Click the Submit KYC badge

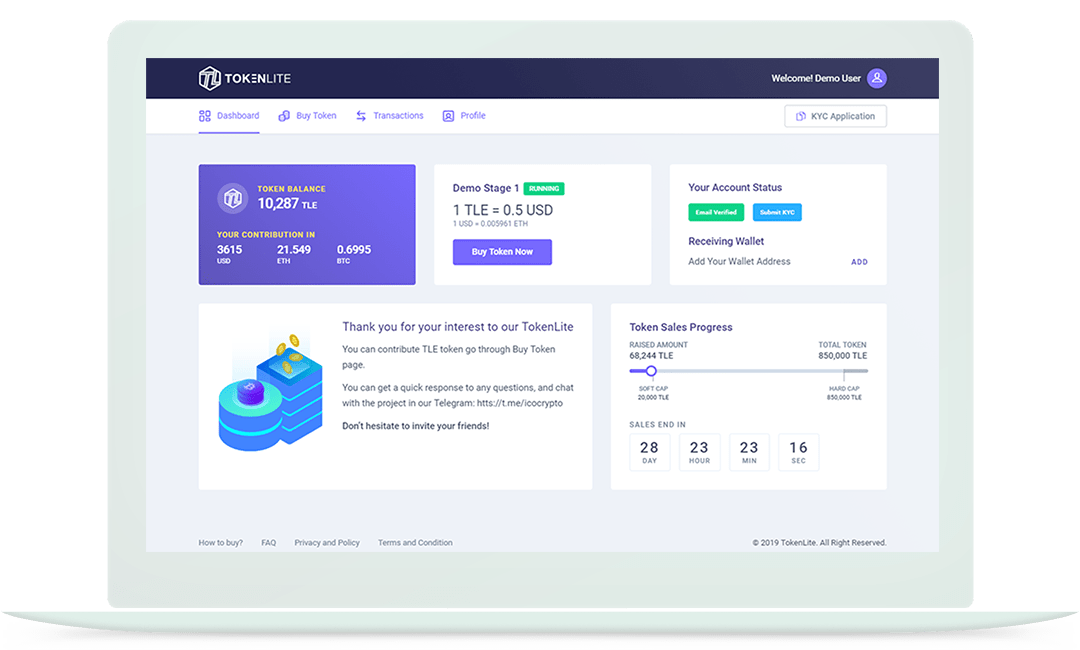tap(777, 212)
